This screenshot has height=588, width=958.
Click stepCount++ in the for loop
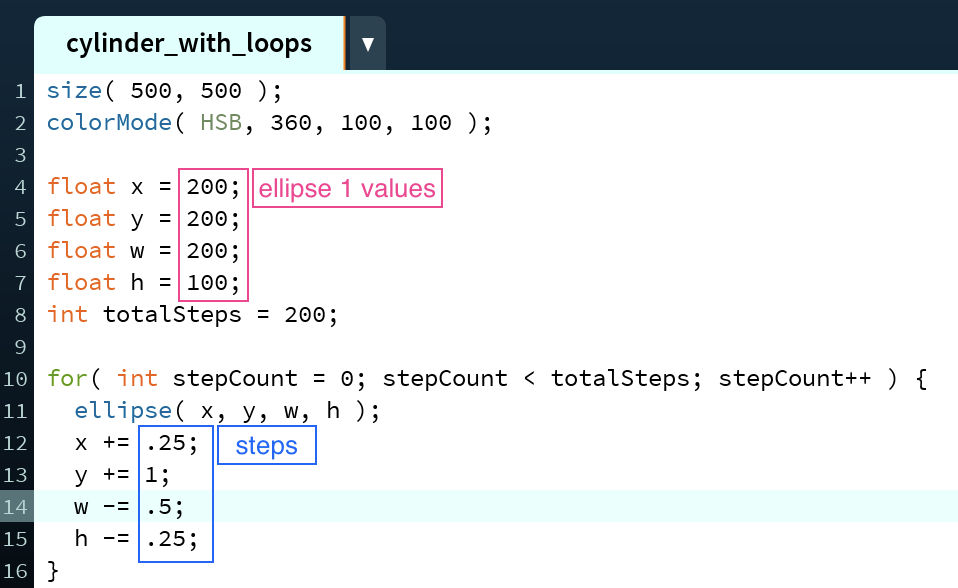tap(794, 378)
